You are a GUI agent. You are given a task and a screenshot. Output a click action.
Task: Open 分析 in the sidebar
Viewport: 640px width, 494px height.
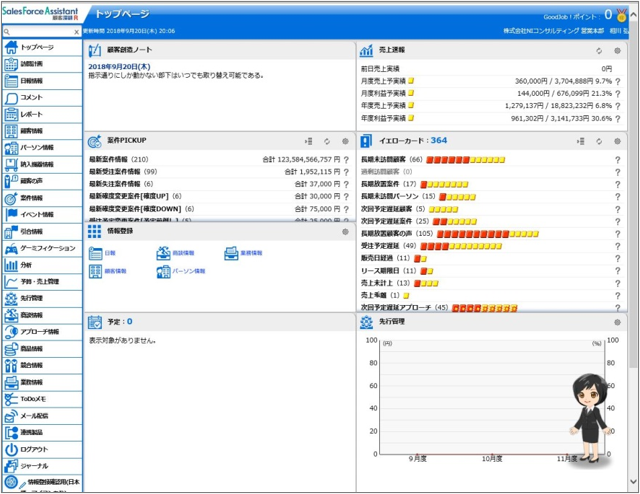[x=42, y=265]
